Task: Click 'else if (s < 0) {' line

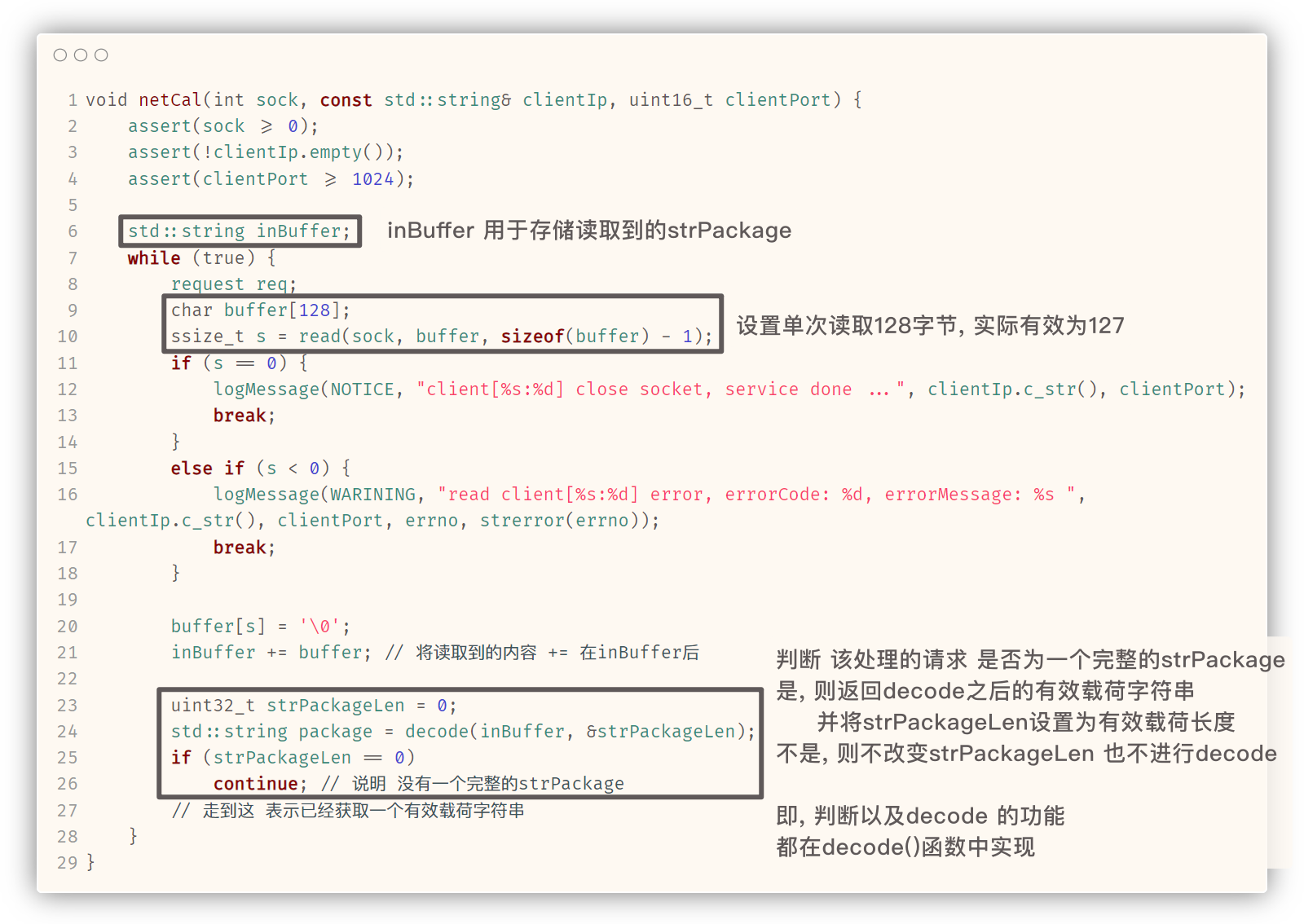Action: [261, 468]
